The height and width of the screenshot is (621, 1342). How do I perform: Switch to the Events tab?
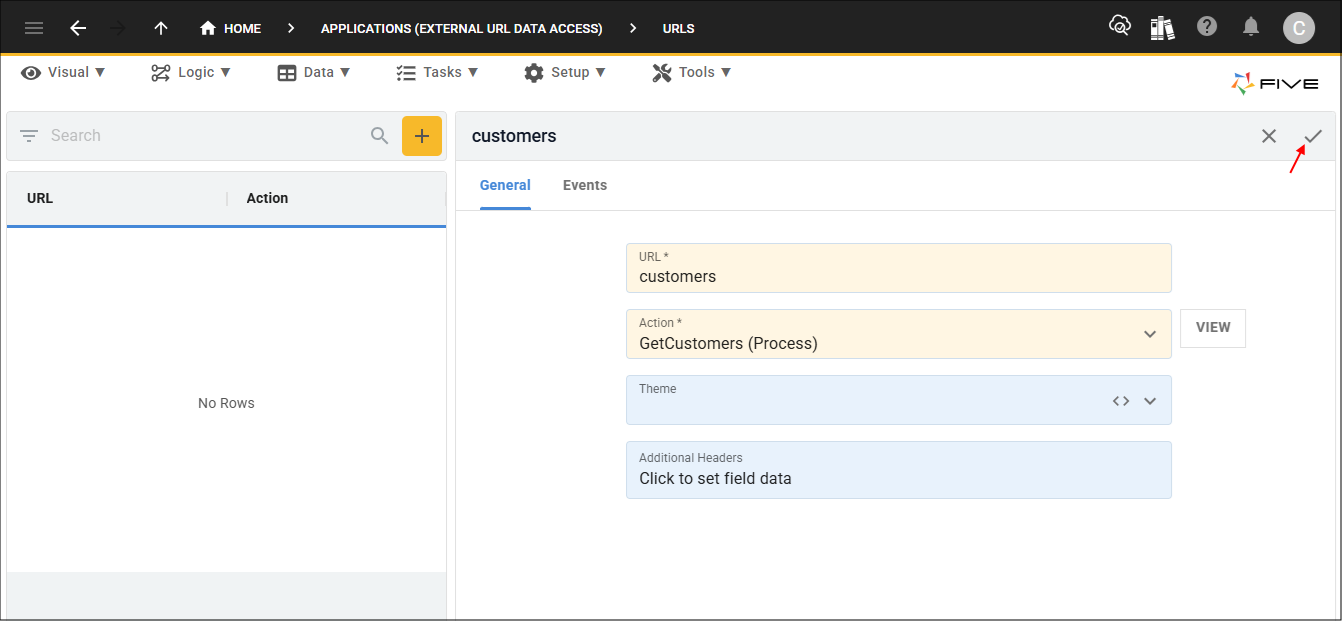[585, 185]
